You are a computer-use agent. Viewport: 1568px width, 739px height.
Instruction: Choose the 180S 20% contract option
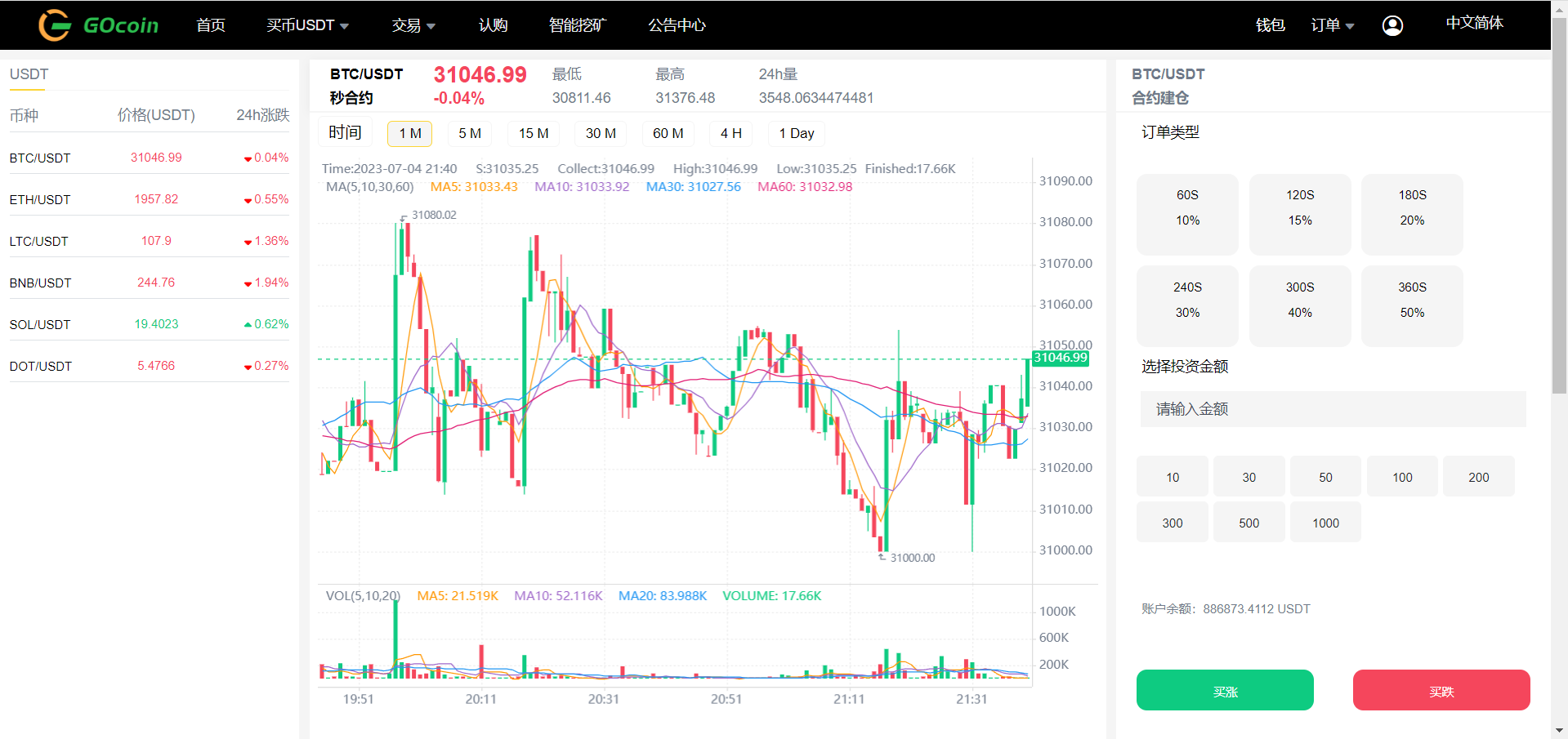[1412, 214]
